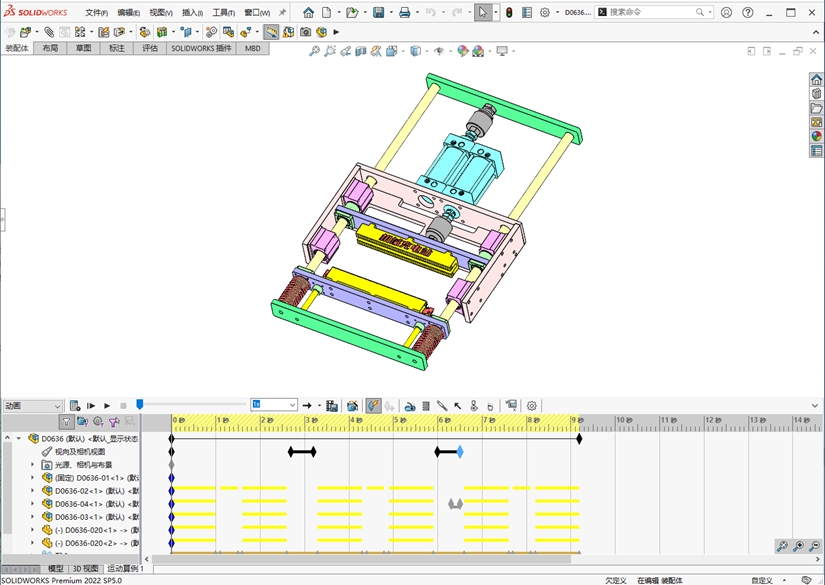The width and height of the screenshot is (825, 585).
Task: Toggle the Autokey button
Action: tap(372, 406)
